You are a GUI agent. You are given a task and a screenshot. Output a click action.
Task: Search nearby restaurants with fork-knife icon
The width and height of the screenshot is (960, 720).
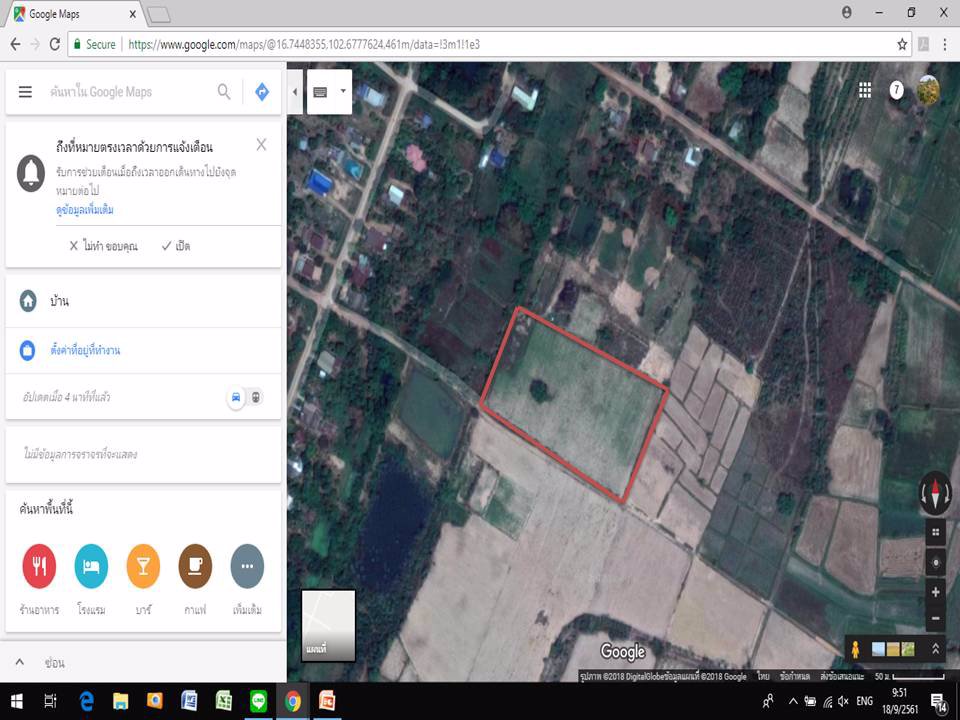[x=39, y=567]
